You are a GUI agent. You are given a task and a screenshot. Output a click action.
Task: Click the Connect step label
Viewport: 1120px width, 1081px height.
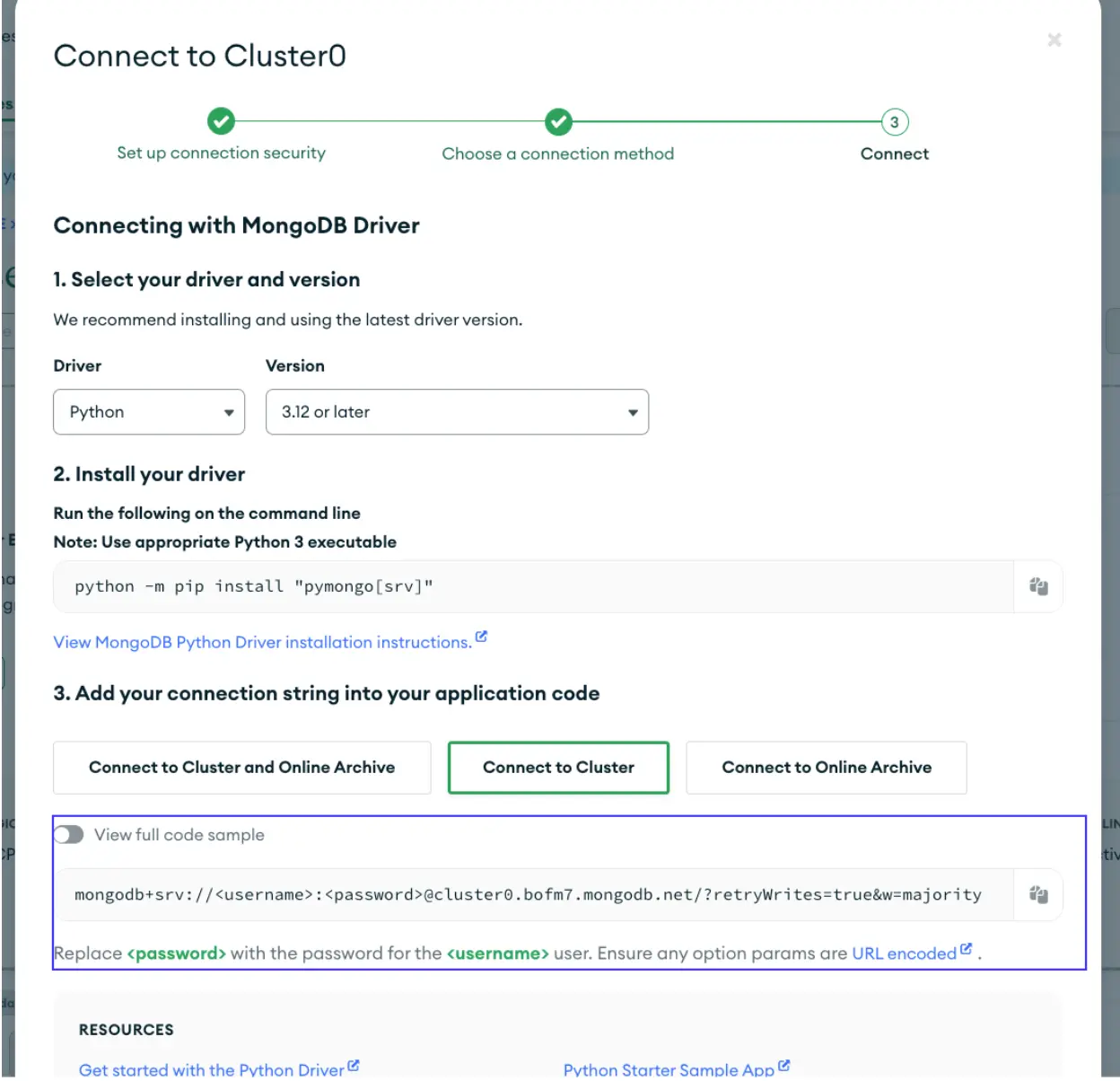click(894, 154)
